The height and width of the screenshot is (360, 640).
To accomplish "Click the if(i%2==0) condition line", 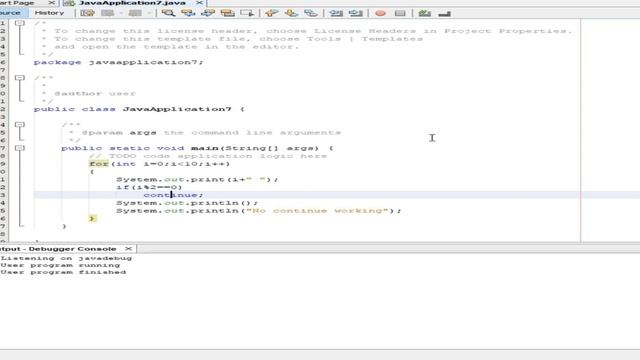I will [149, 187].
